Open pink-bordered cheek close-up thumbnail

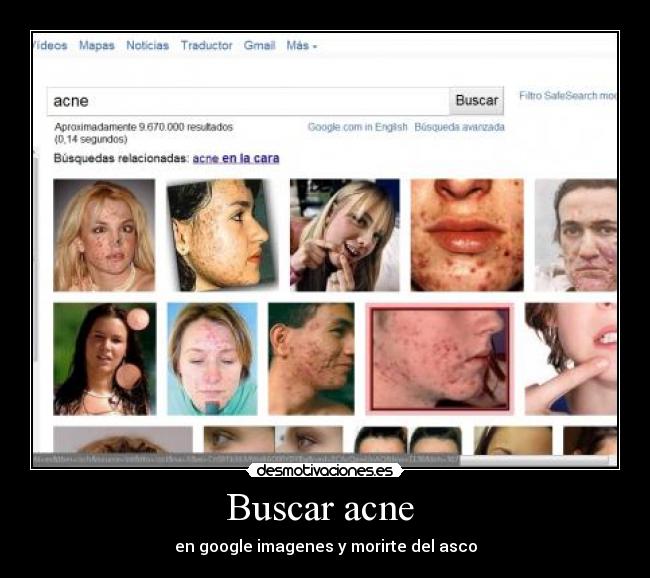440,359
